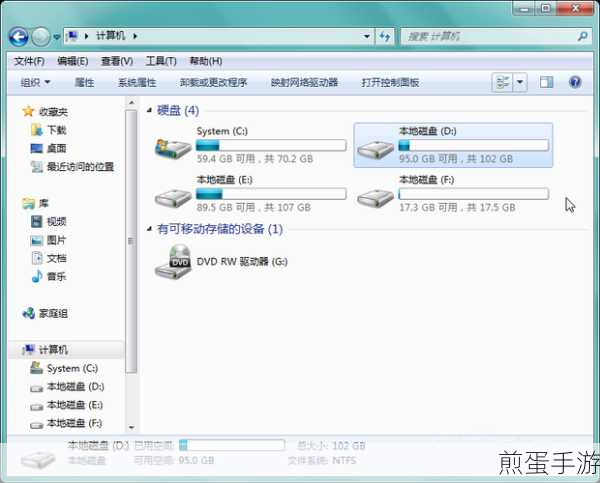Click the navigation pane scrollbar thumb
Viewport: 600px width, 483px height.
click(131, 241)
